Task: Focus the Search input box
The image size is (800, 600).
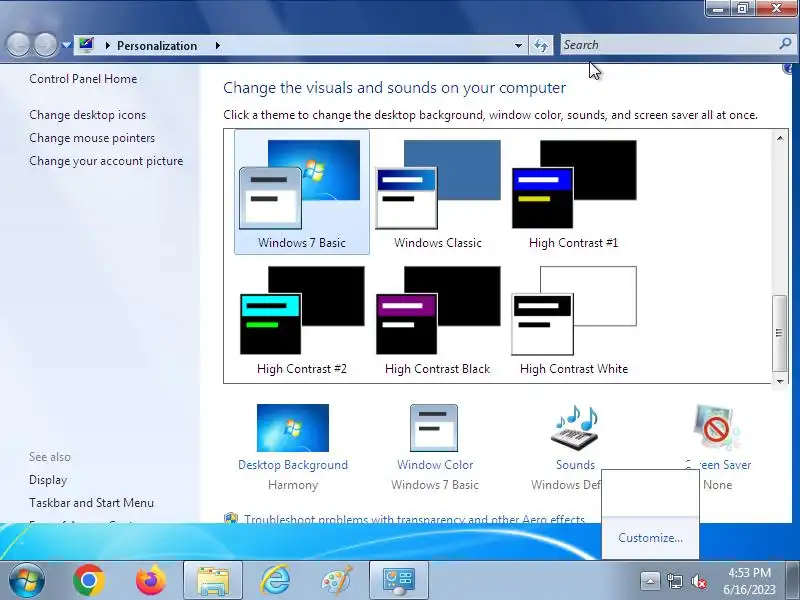Action: [x=668, y=45]
